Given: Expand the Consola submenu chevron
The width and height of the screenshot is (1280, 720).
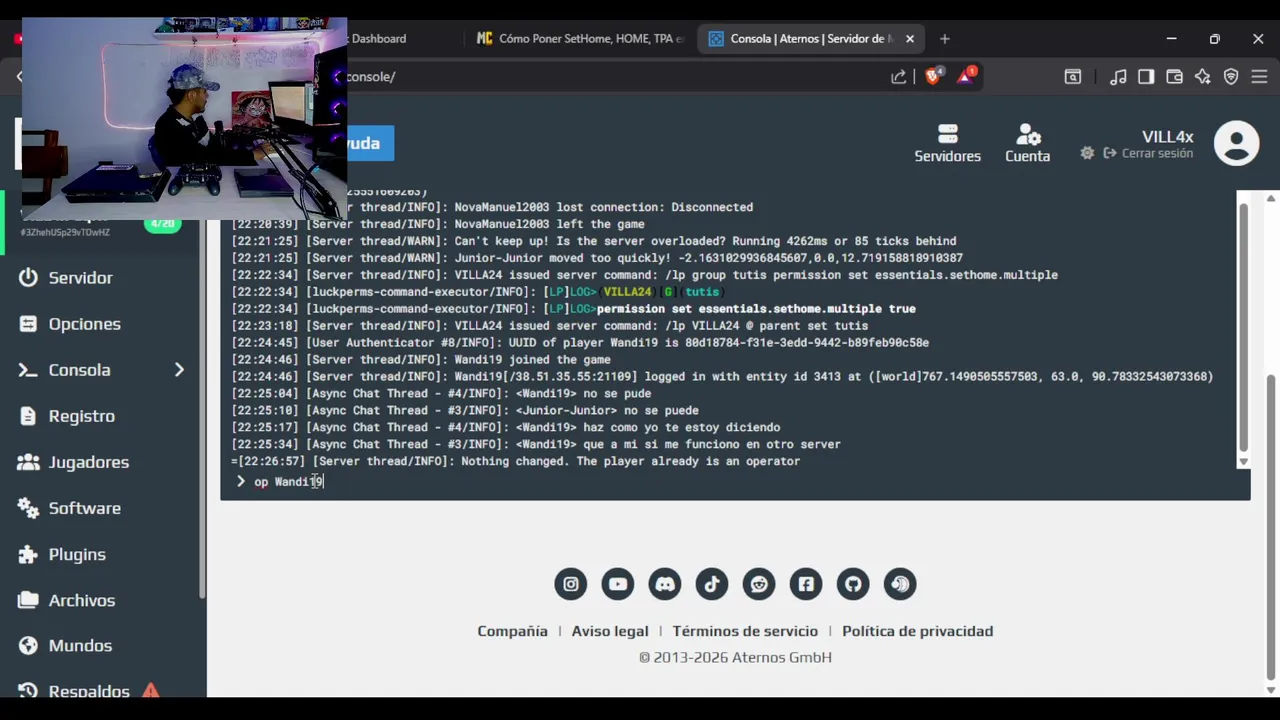Looking at the screenshot, I should pos(179,370).
